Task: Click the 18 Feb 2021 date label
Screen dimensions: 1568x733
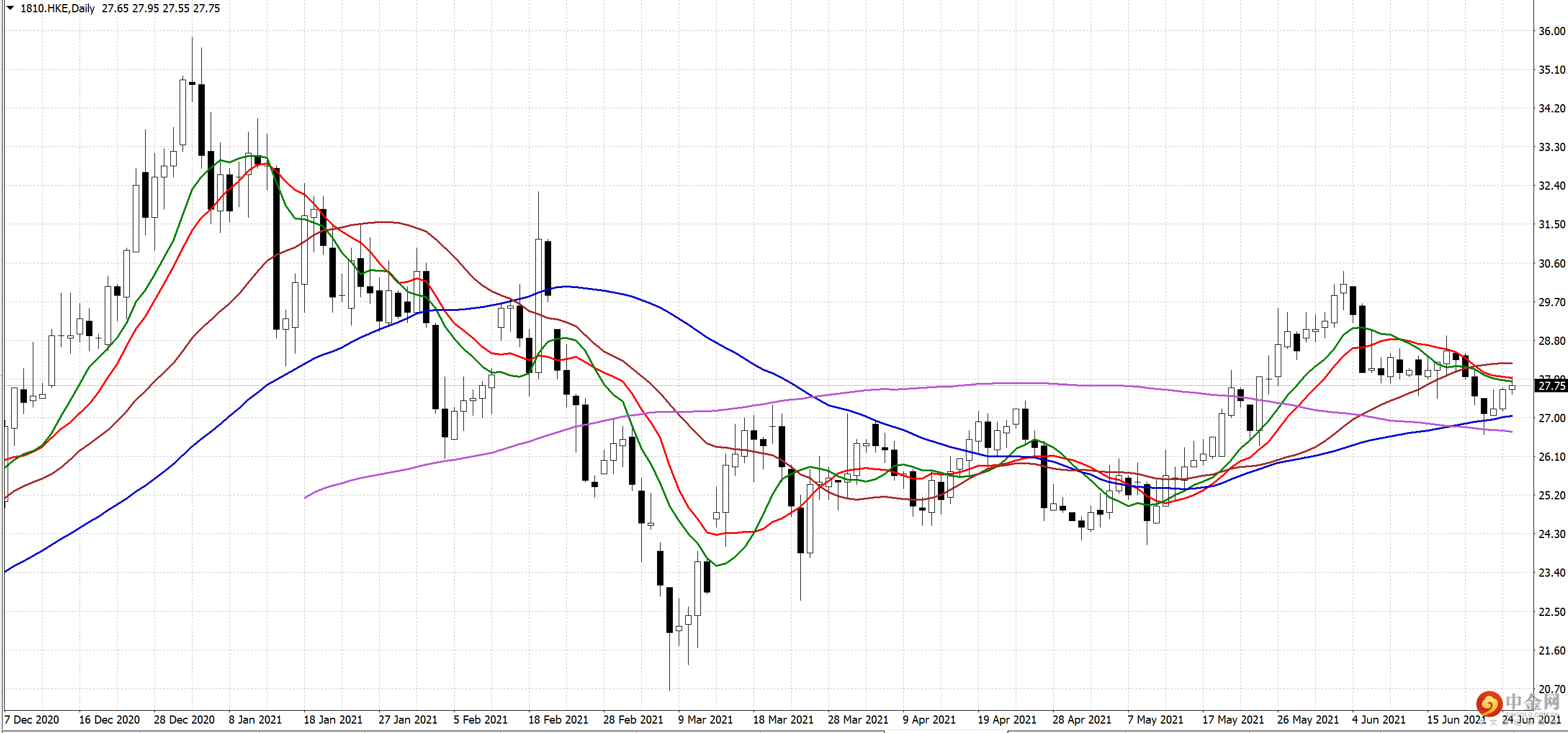Action: click(558, 720)
